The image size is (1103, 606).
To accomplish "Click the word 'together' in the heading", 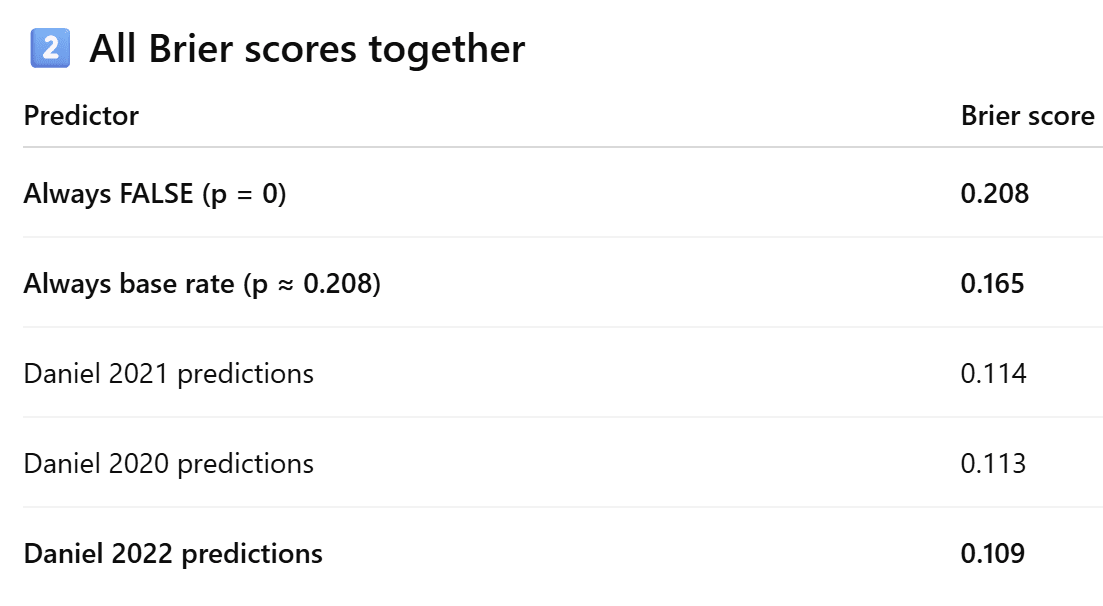I will (447, 50).
